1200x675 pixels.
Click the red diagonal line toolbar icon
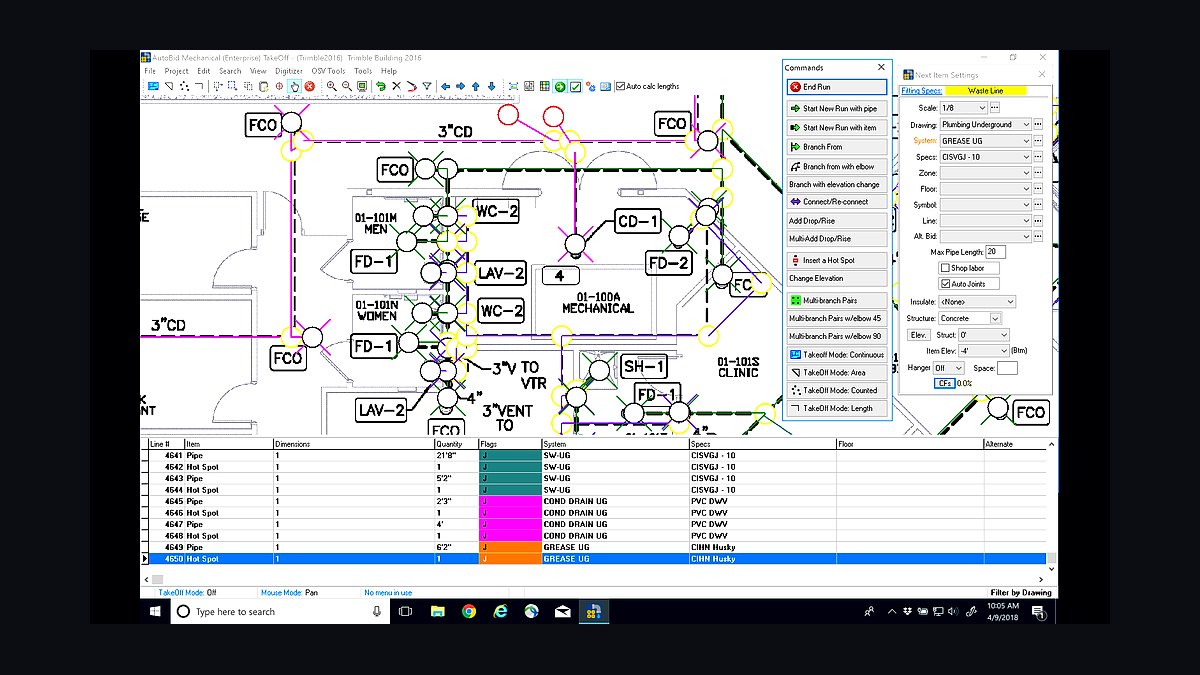pos(411,86)
